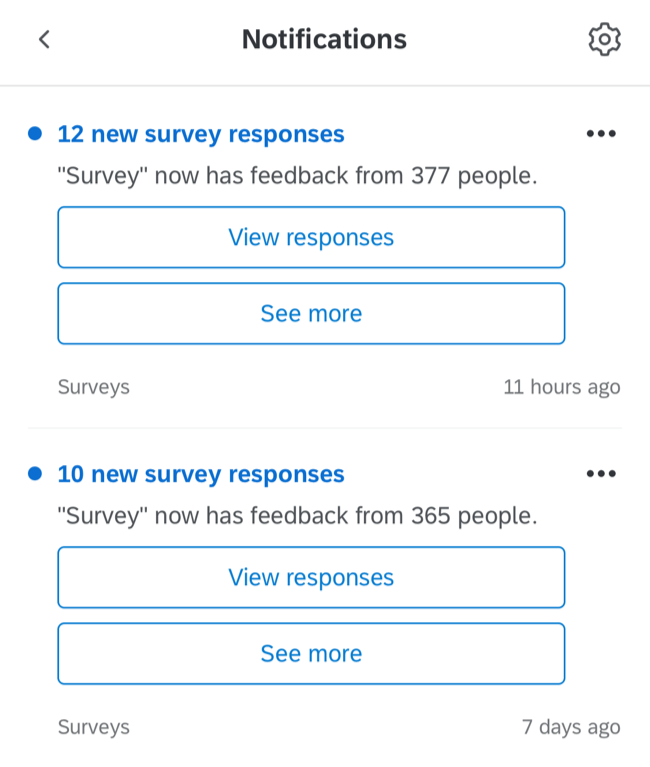Image resolution: width=650 pixels, height=767 pixels.
Task: Expand See more under the 365 people notification
Action: 311,654
